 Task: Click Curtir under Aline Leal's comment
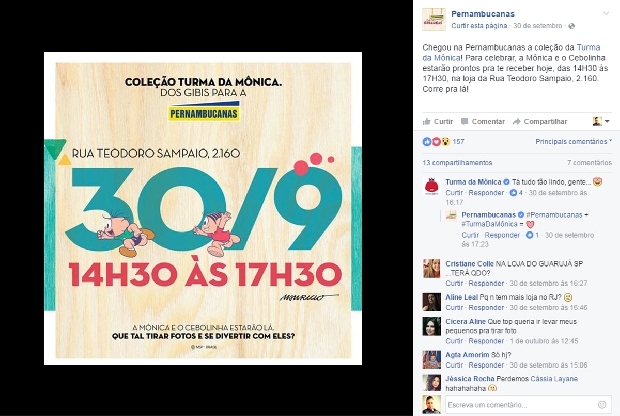tap(454, 307)
